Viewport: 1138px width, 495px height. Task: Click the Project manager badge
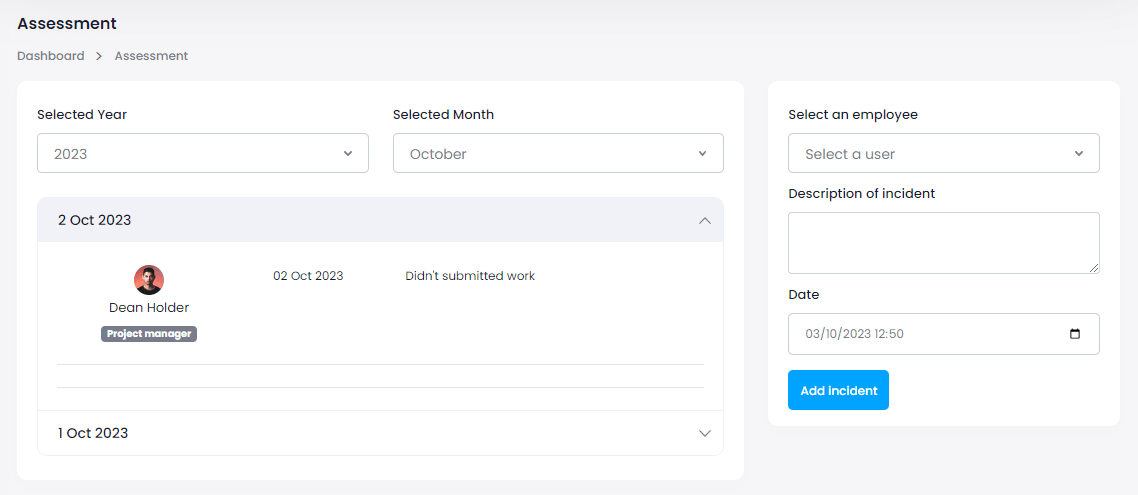[149, 334]
